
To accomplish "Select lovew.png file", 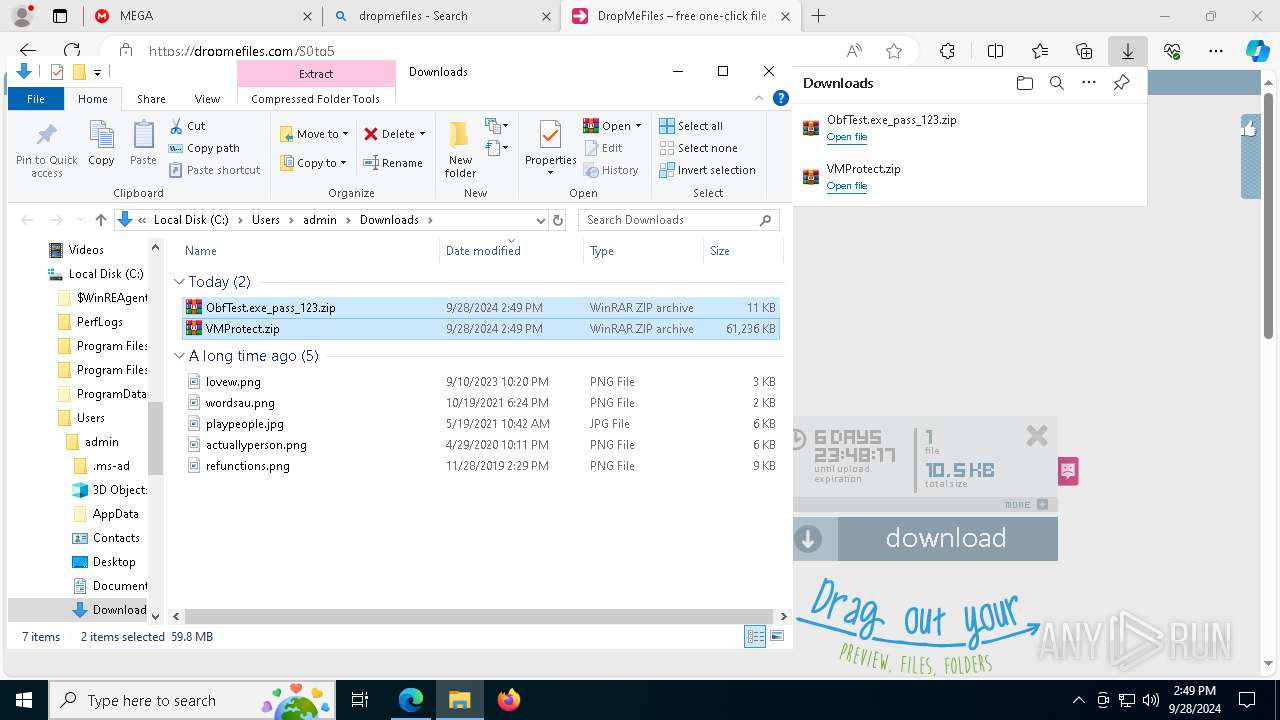I will pos(481,382).
